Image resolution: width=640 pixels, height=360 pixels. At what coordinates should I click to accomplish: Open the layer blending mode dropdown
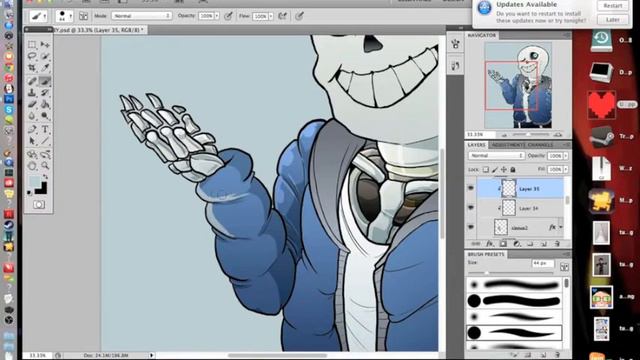496,156
